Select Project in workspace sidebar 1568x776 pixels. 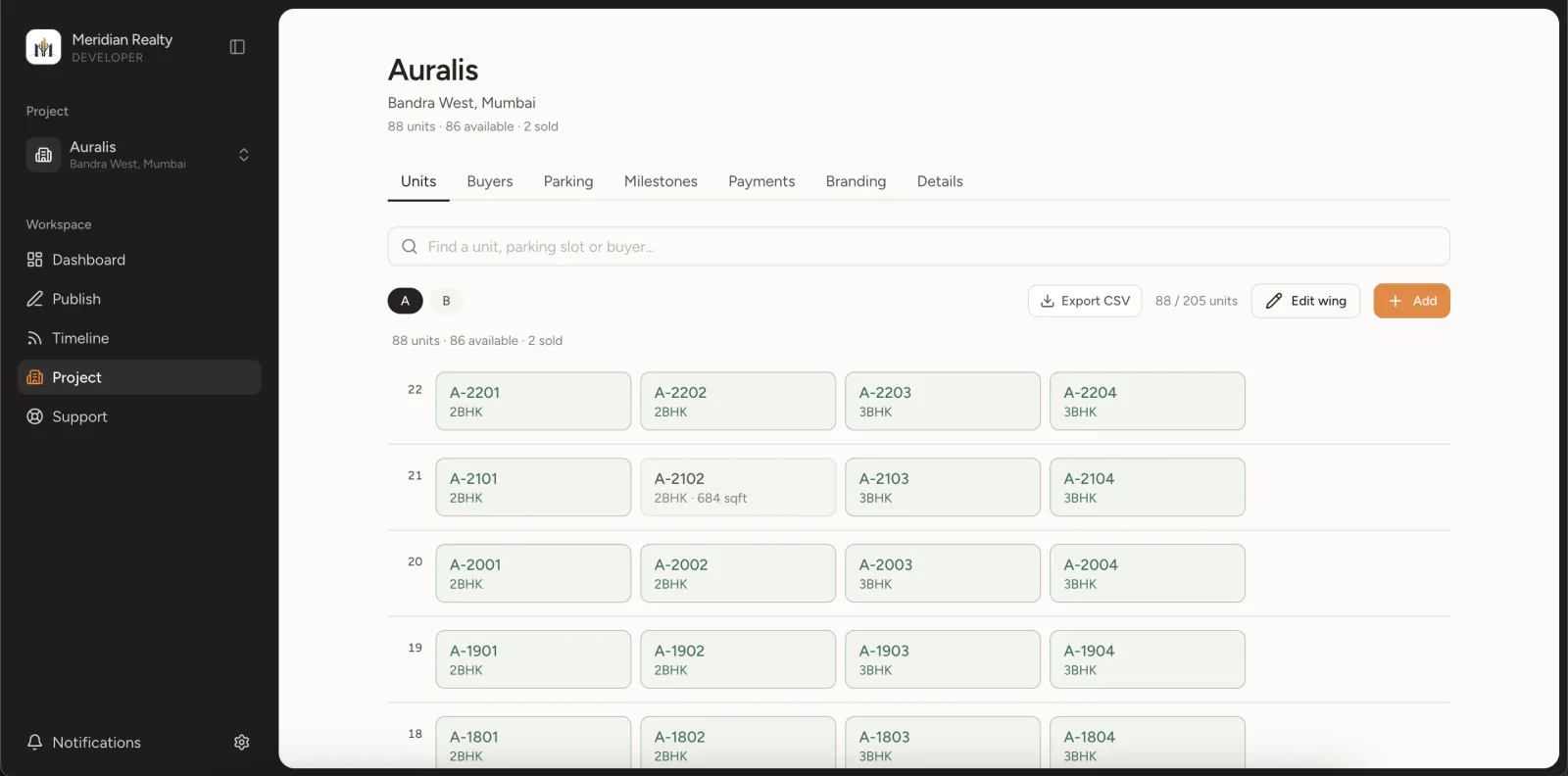(139, 377)
